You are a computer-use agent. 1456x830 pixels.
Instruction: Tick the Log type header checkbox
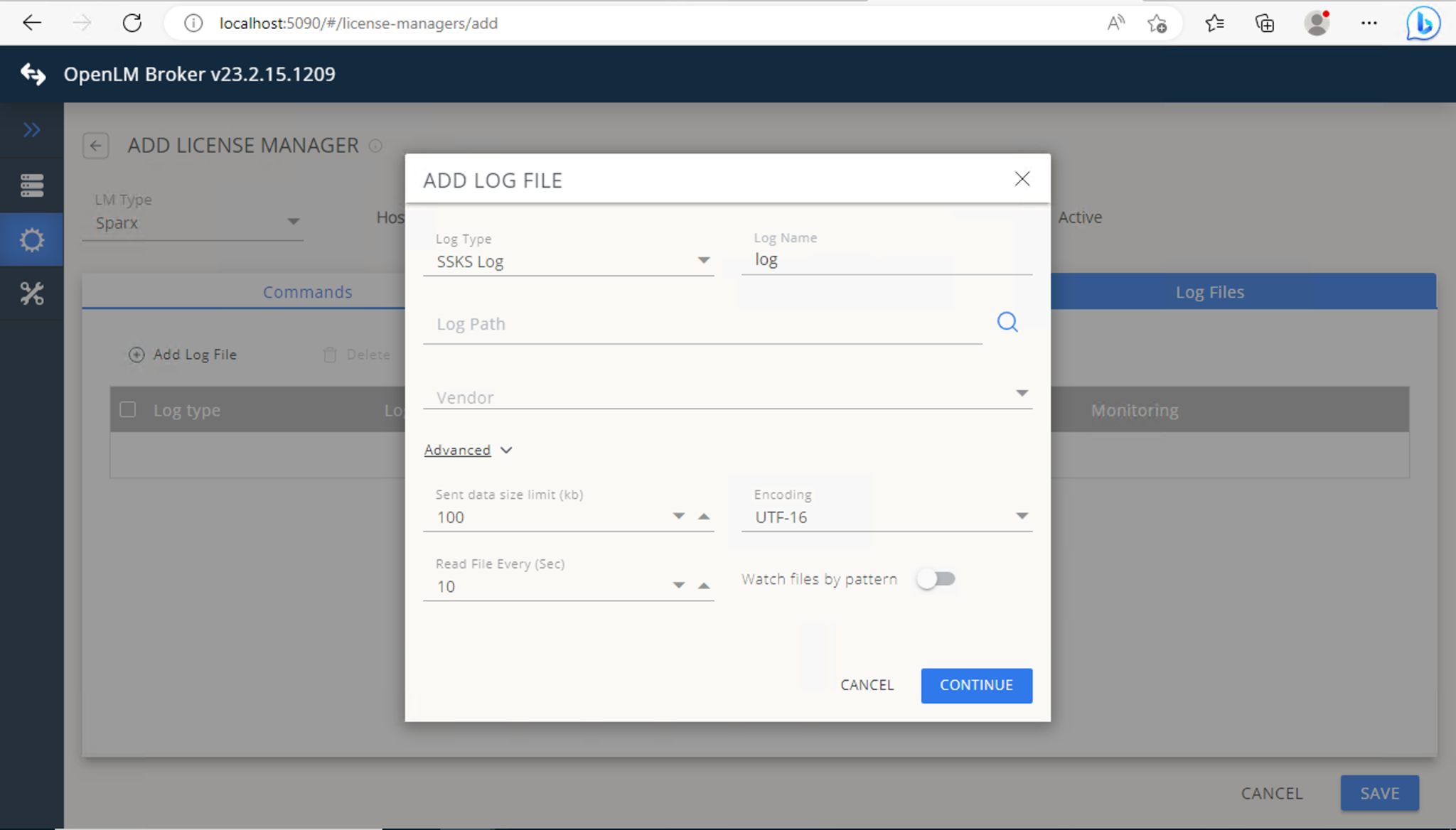click(x=128, y=410)
